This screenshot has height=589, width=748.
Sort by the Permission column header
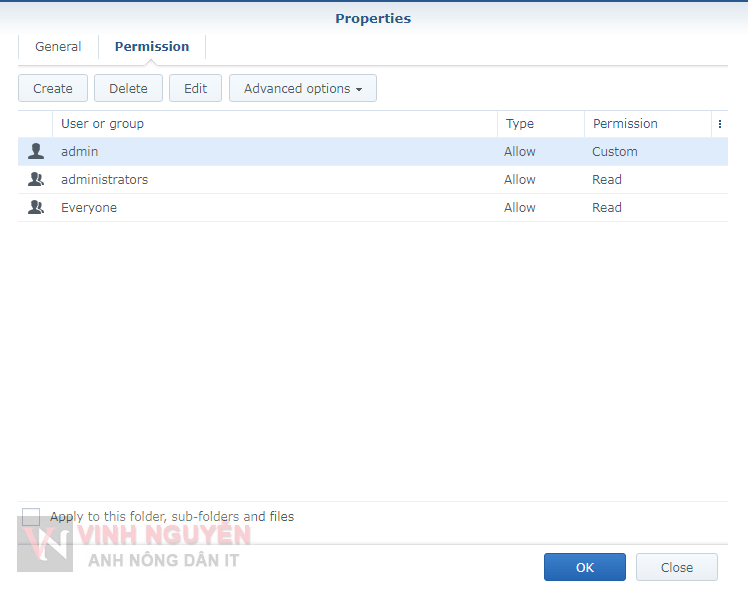[625, 124]
